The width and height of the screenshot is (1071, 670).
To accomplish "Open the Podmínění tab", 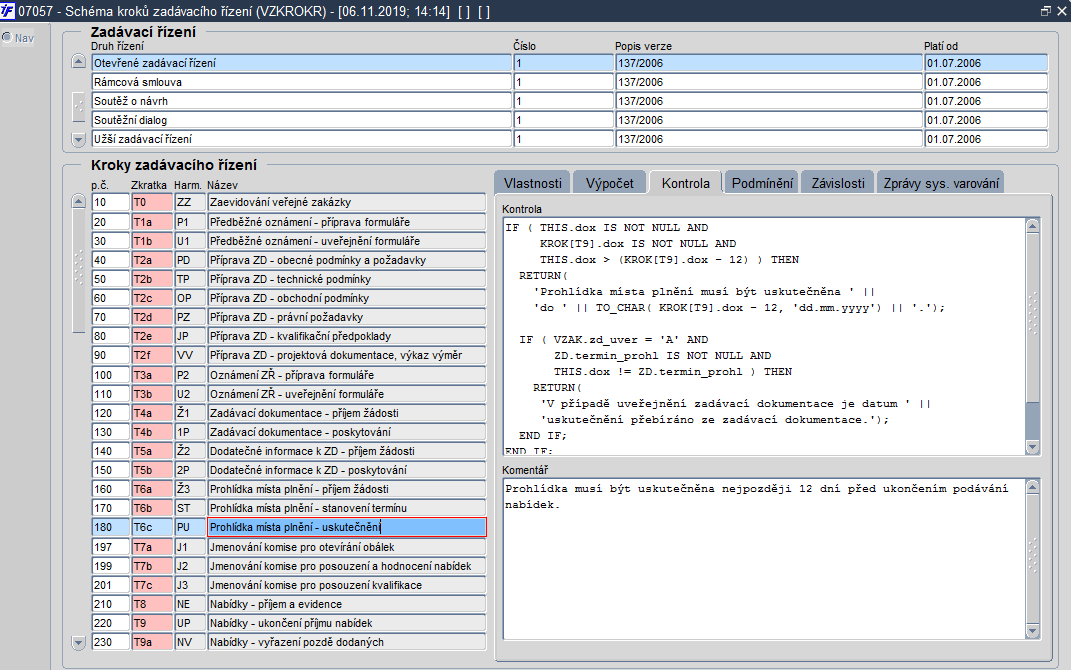I will click(762, 183).
